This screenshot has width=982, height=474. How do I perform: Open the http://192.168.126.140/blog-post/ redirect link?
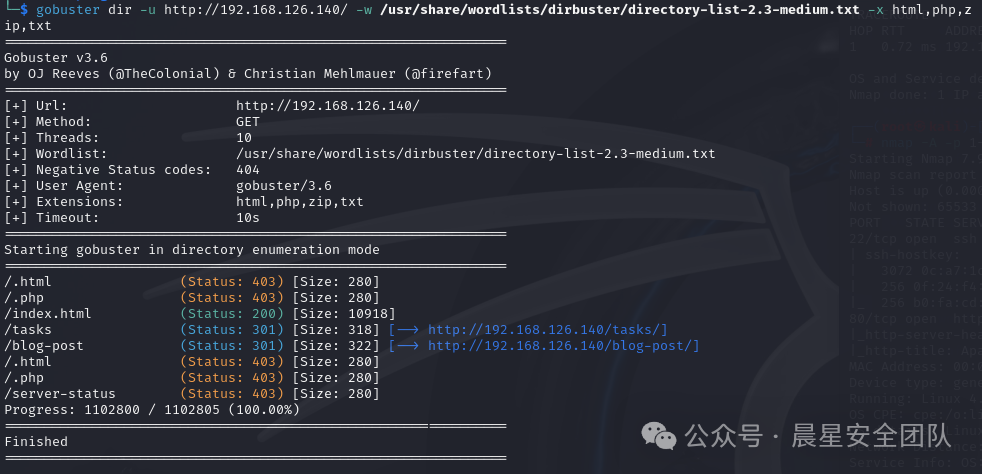[x=561, y=346]
